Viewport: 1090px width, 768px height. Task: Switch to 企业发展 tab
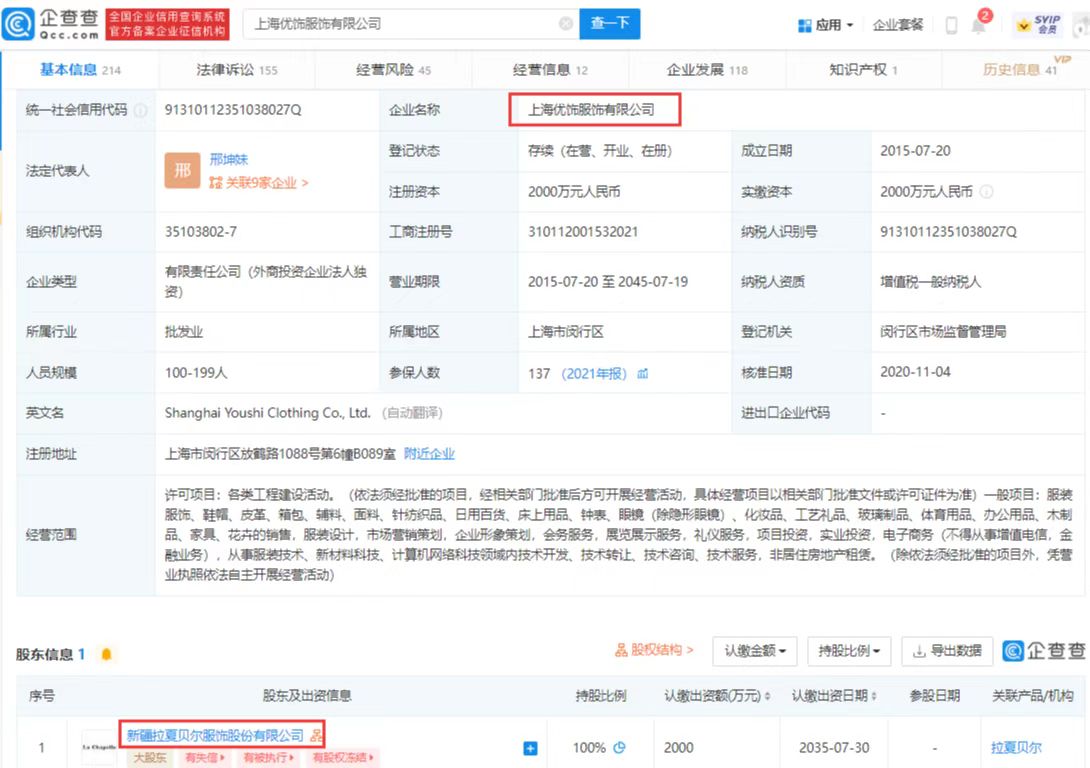707,70
